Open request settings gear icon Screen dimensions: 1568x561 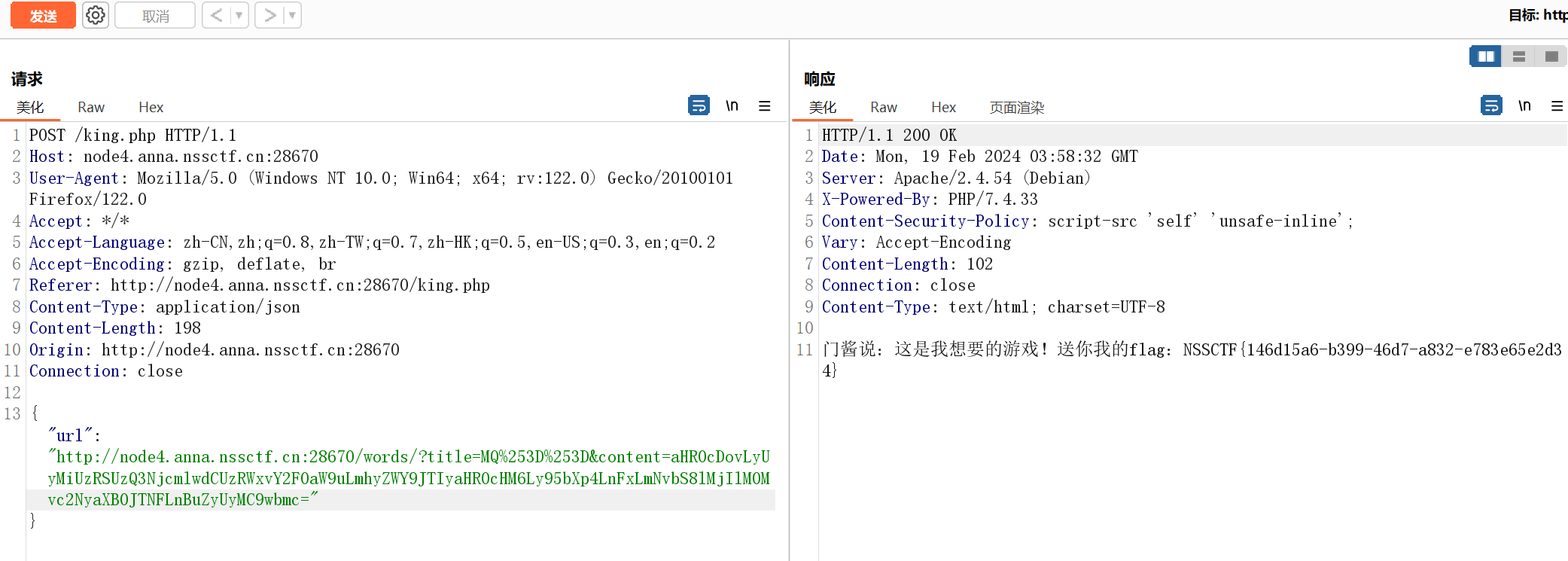pos(96,15)
